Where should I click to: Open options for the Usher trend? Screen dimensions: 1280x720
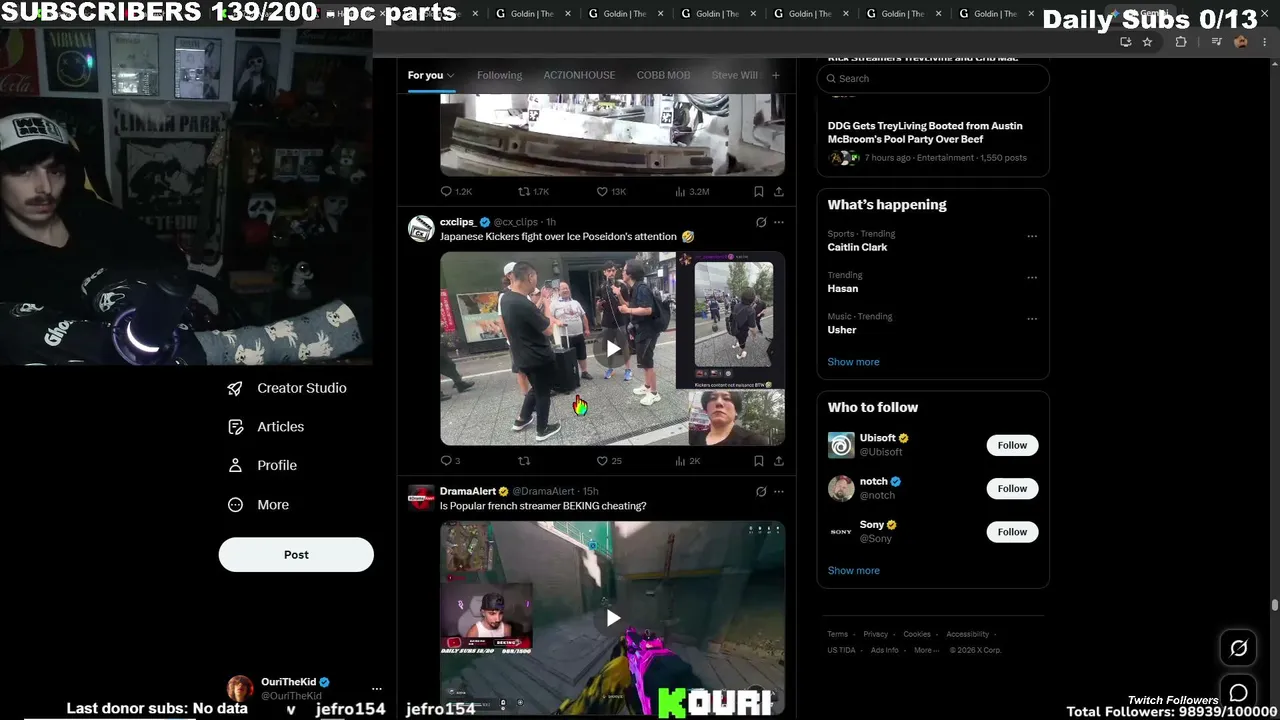1032,319
